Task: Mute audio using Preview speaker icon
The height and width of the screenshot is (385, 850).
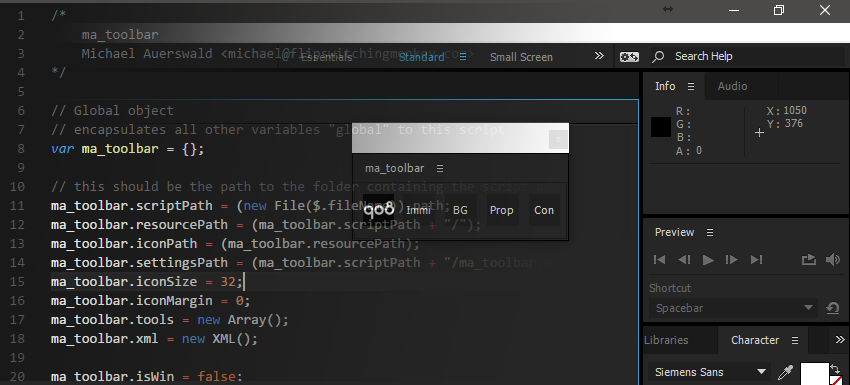Action: pyautogui.click(x=833, y=260)
